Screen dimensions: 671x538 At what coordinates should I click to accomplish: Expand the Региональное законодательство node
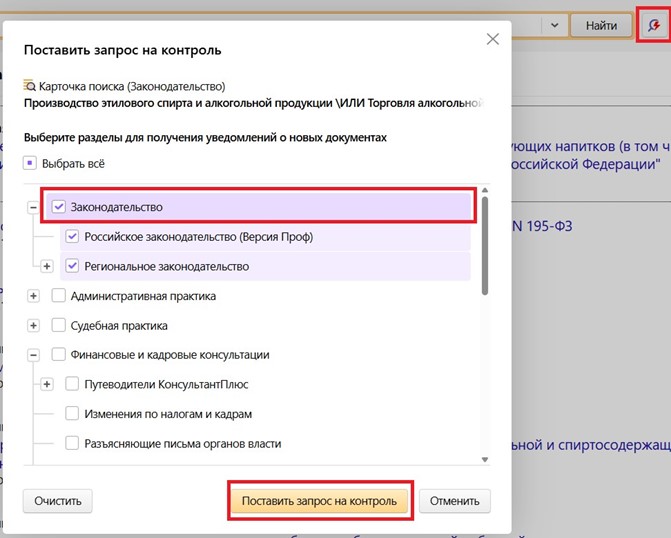point(47,266)
